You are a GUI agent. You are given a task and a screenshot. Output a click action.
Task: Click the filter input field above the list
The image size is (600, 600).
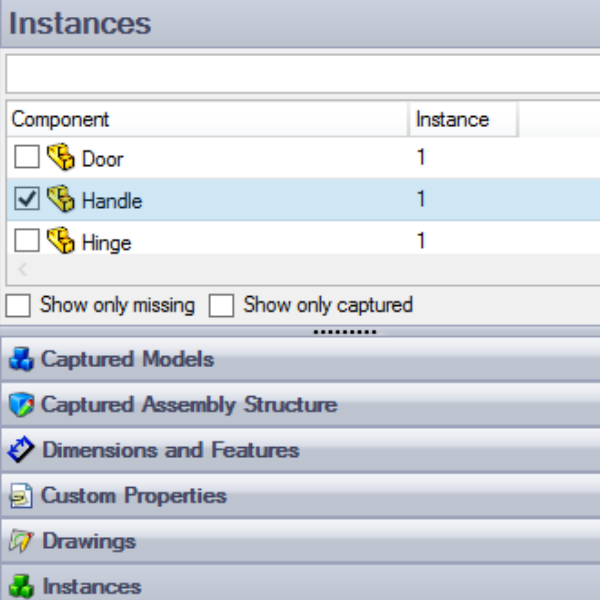(303, 73)
